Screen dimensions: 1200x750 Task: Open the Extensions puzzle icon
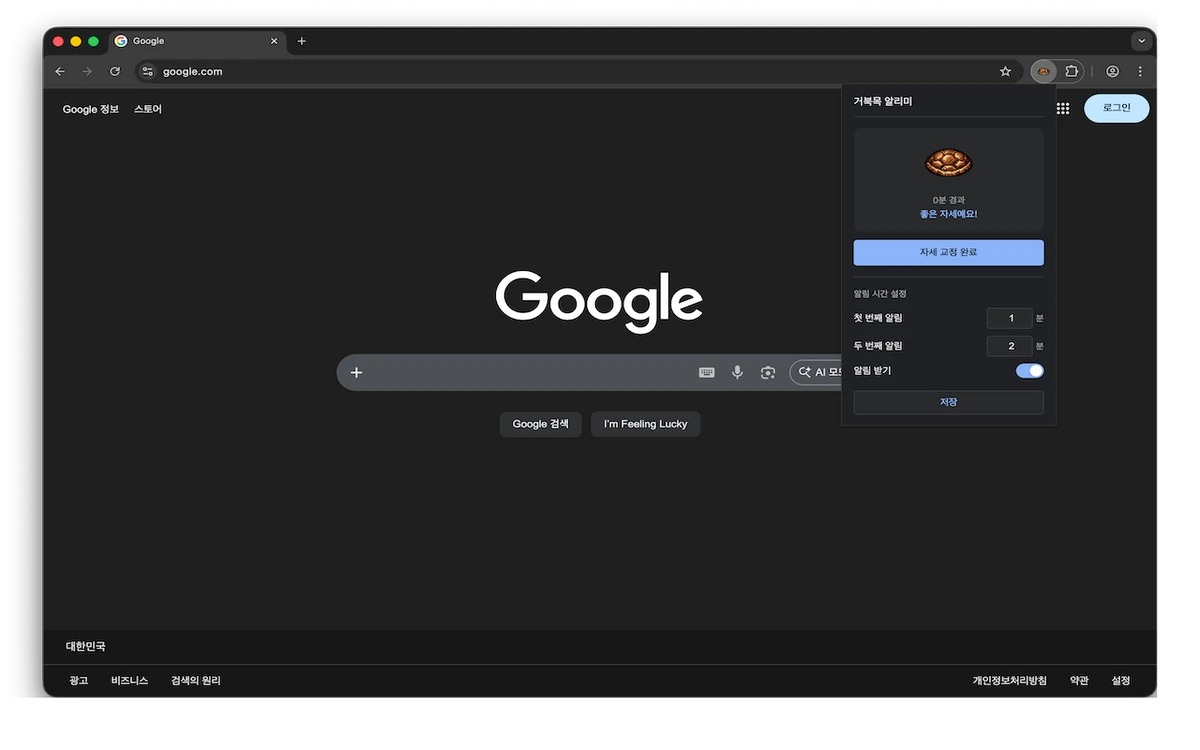[x=1071, y=71]
